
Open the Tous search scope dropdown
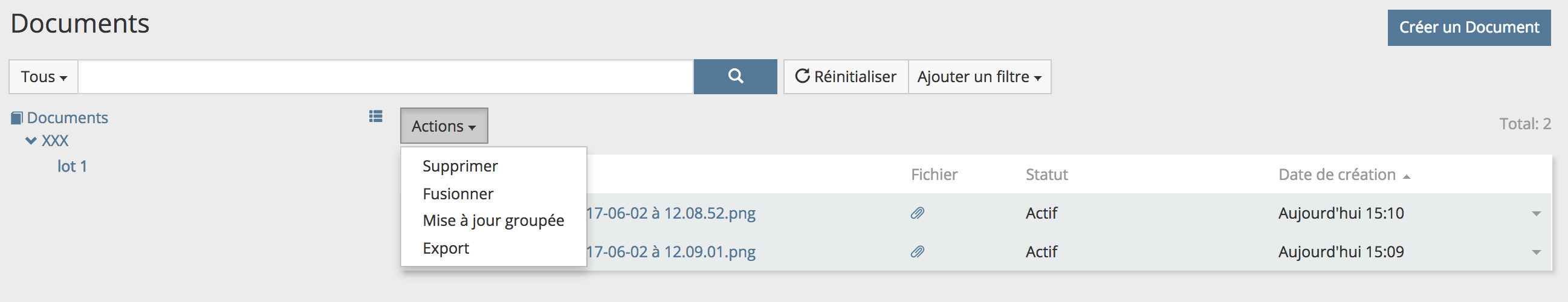click(x=43, y=77)
